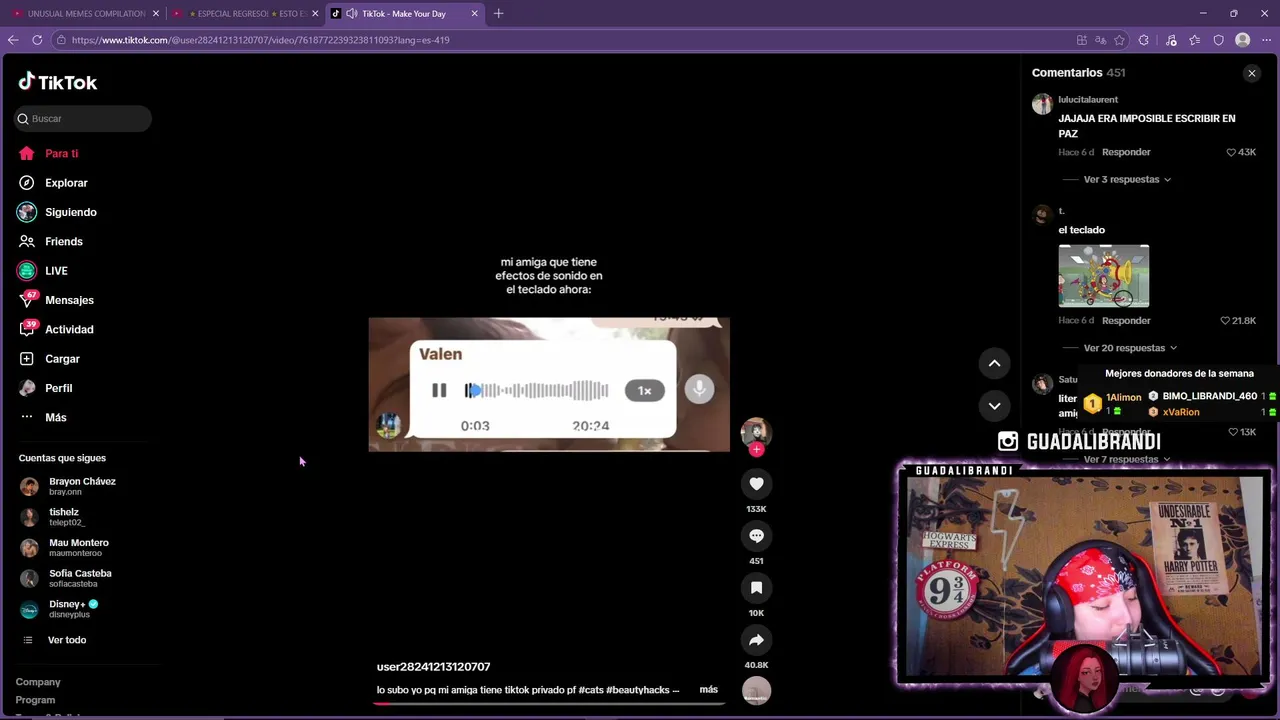Click the TikTok logo

[x=57, y=82]
